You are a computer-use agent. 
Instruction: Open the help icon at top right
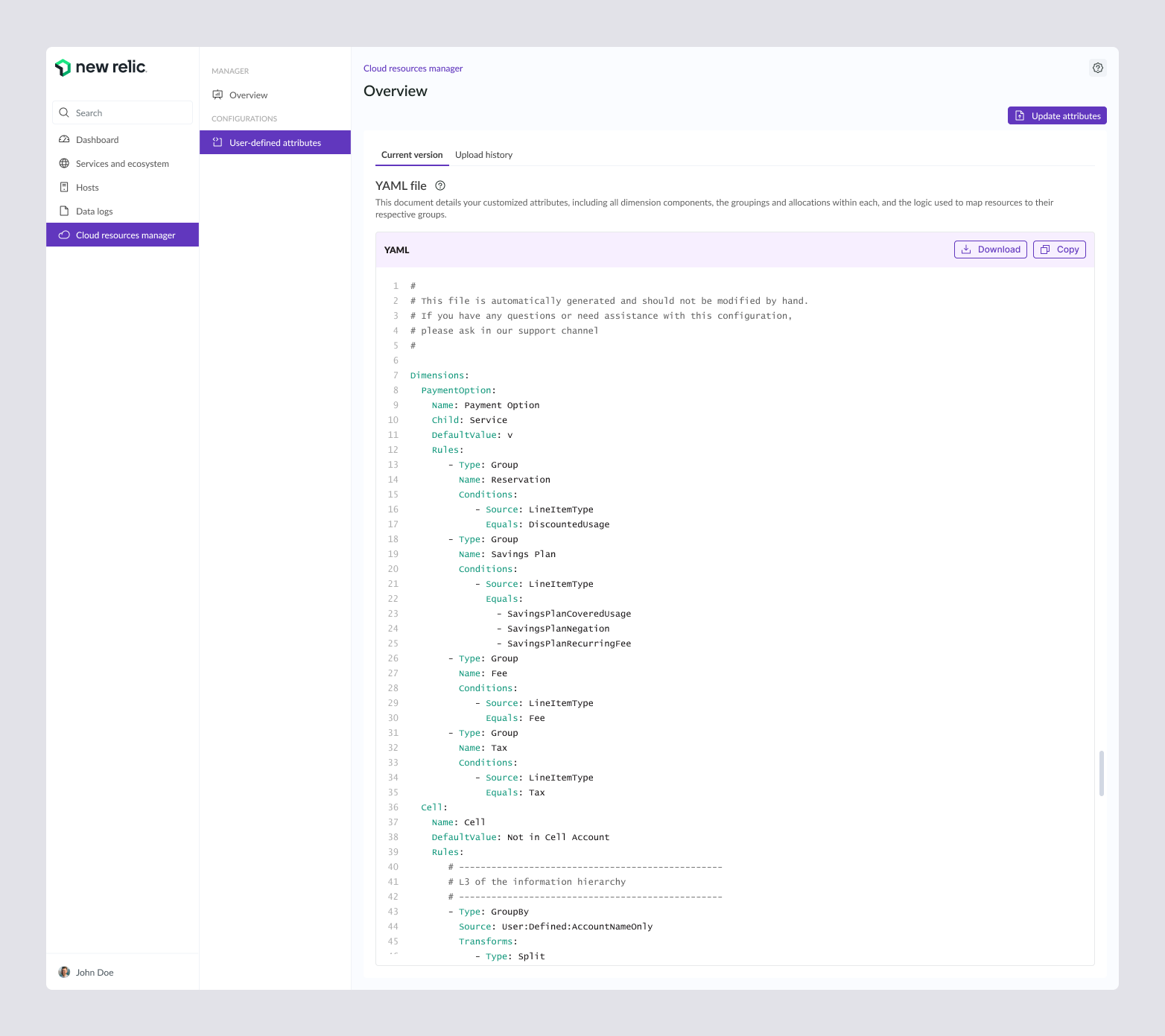tap(1098, 68)
